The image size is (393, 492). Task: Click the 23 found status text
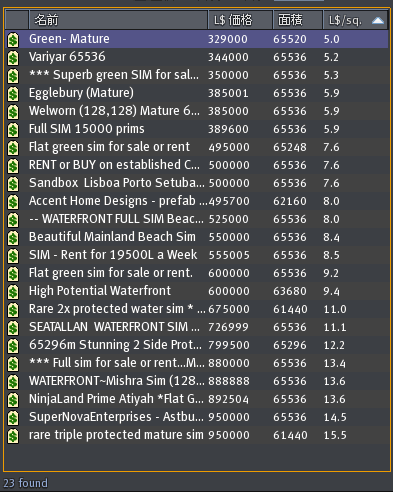tap(25, 483)
